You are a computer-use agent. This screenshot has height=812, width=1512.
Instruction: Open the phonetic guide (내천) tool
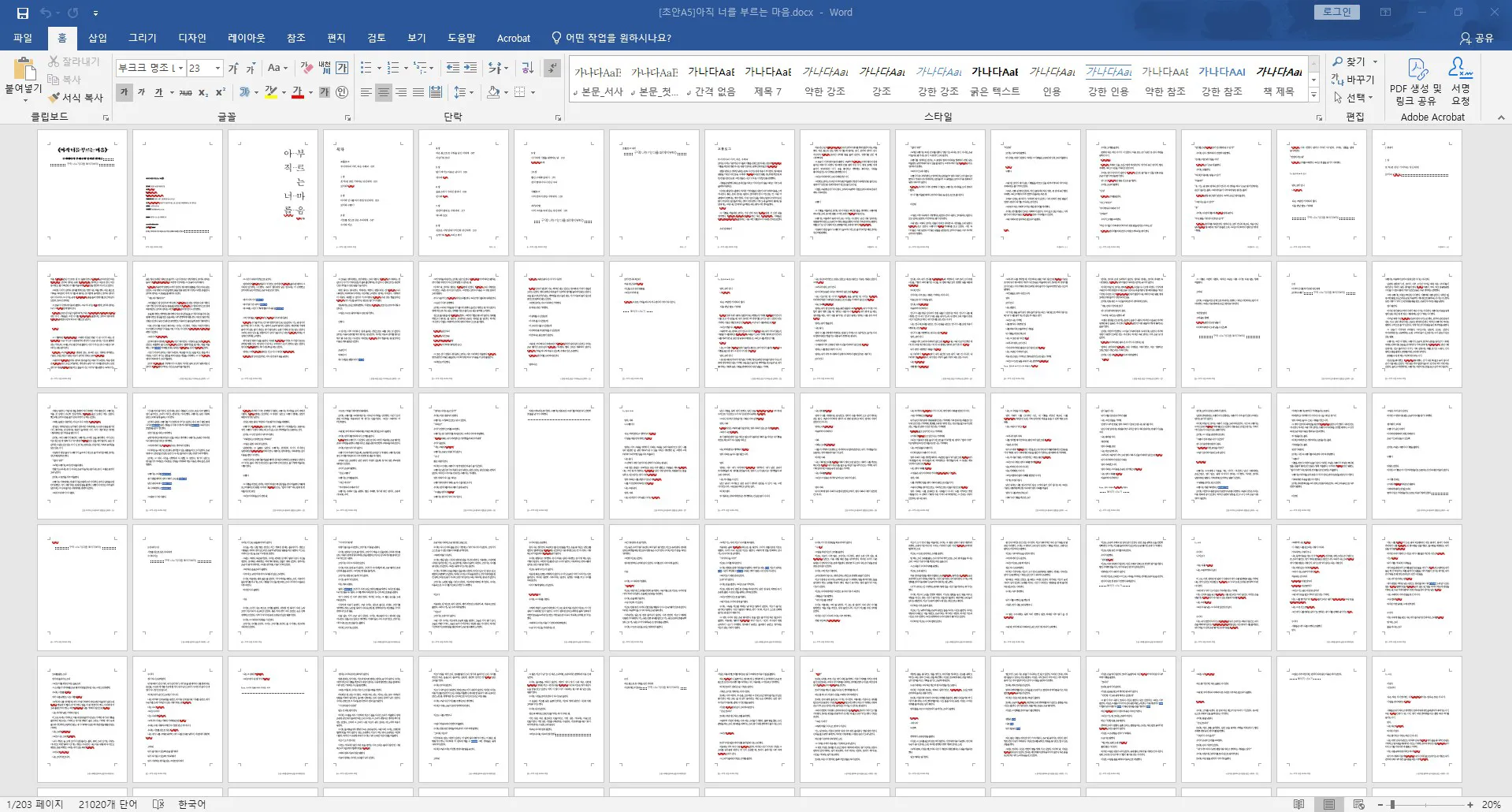pos(325,69)
